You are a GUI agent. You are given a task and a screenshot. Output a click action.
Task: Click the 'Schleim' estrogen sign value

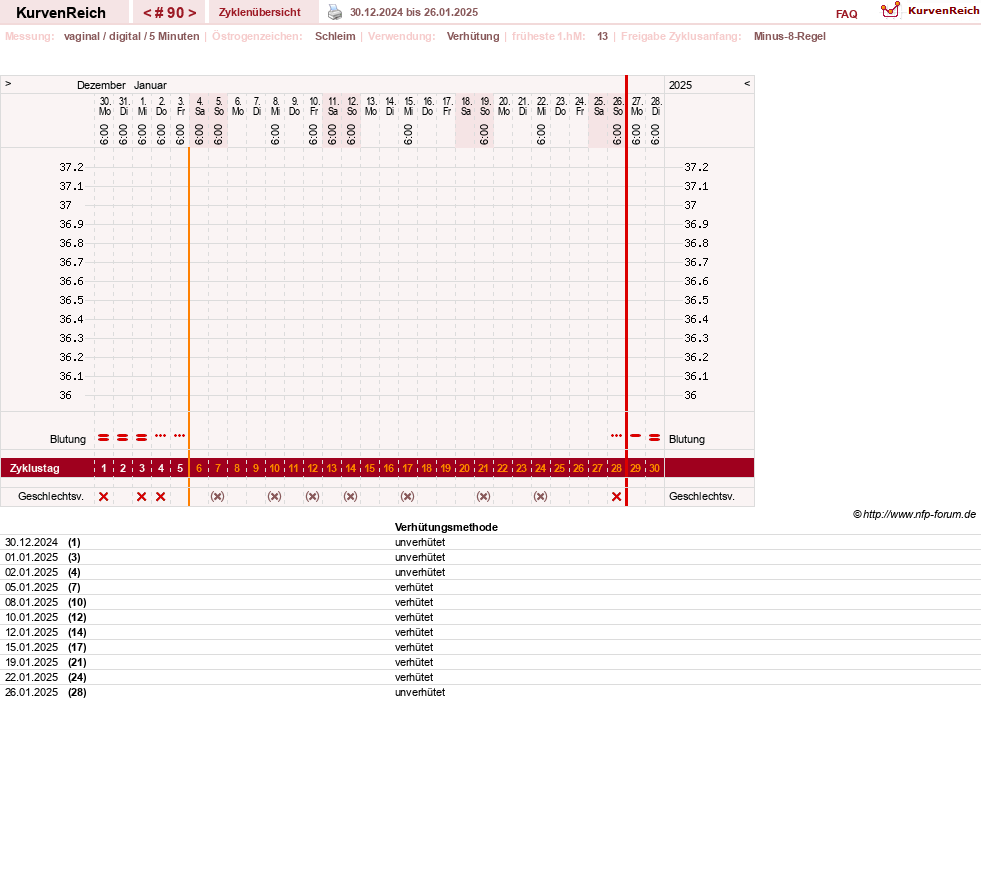(x=335, y=36)
